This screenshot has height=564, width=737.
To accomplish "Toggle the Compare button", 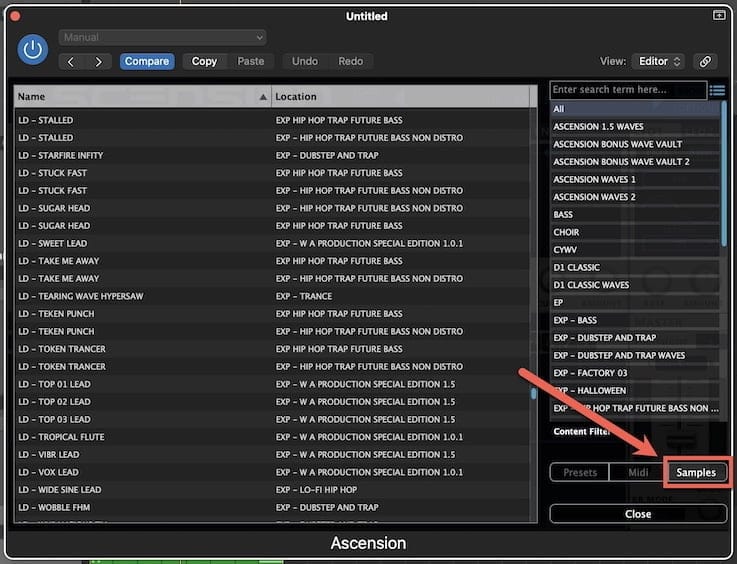I will 147,61.
